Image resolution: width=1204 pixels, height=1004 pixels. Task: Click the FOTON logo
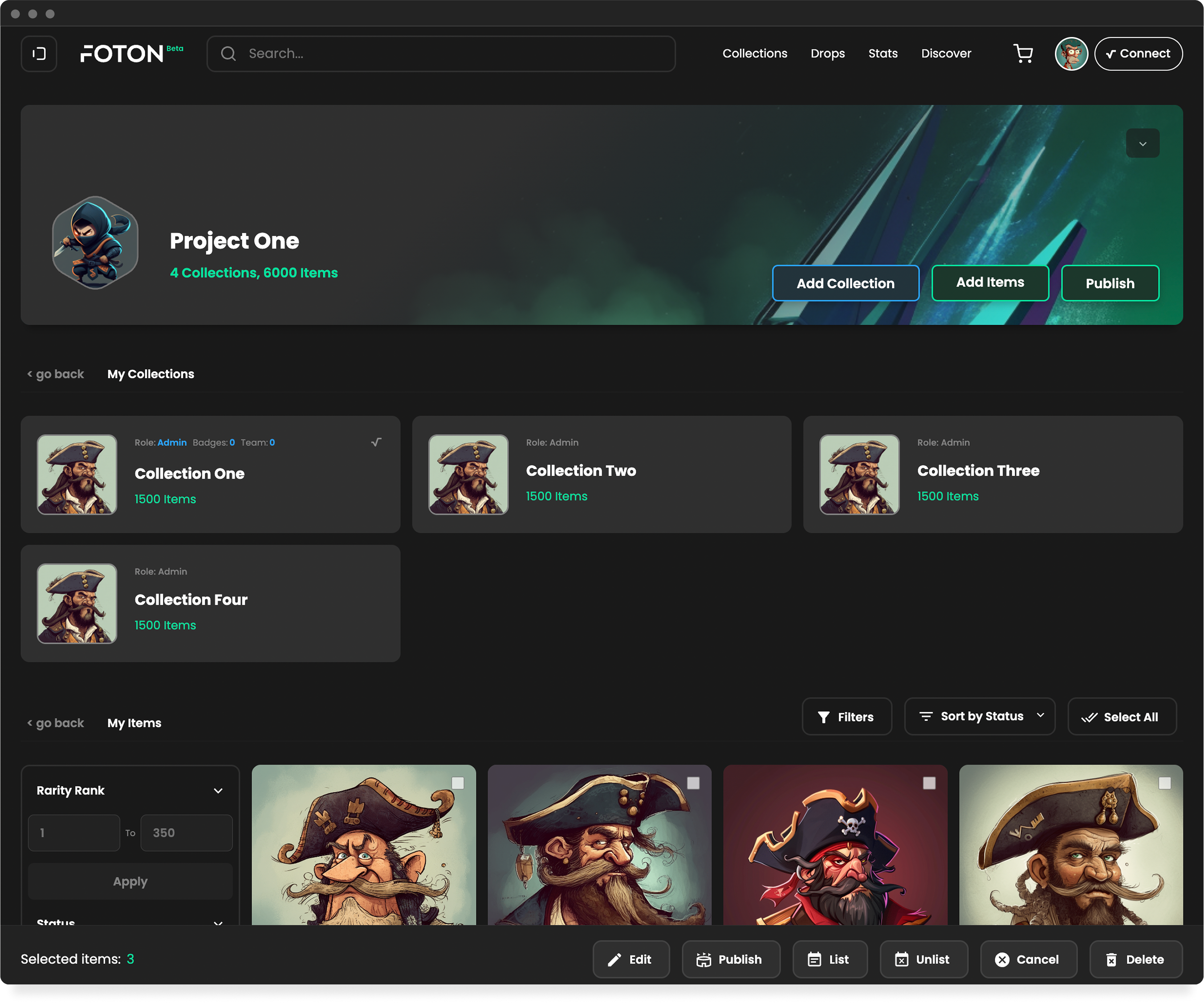[x=122, y=54]
